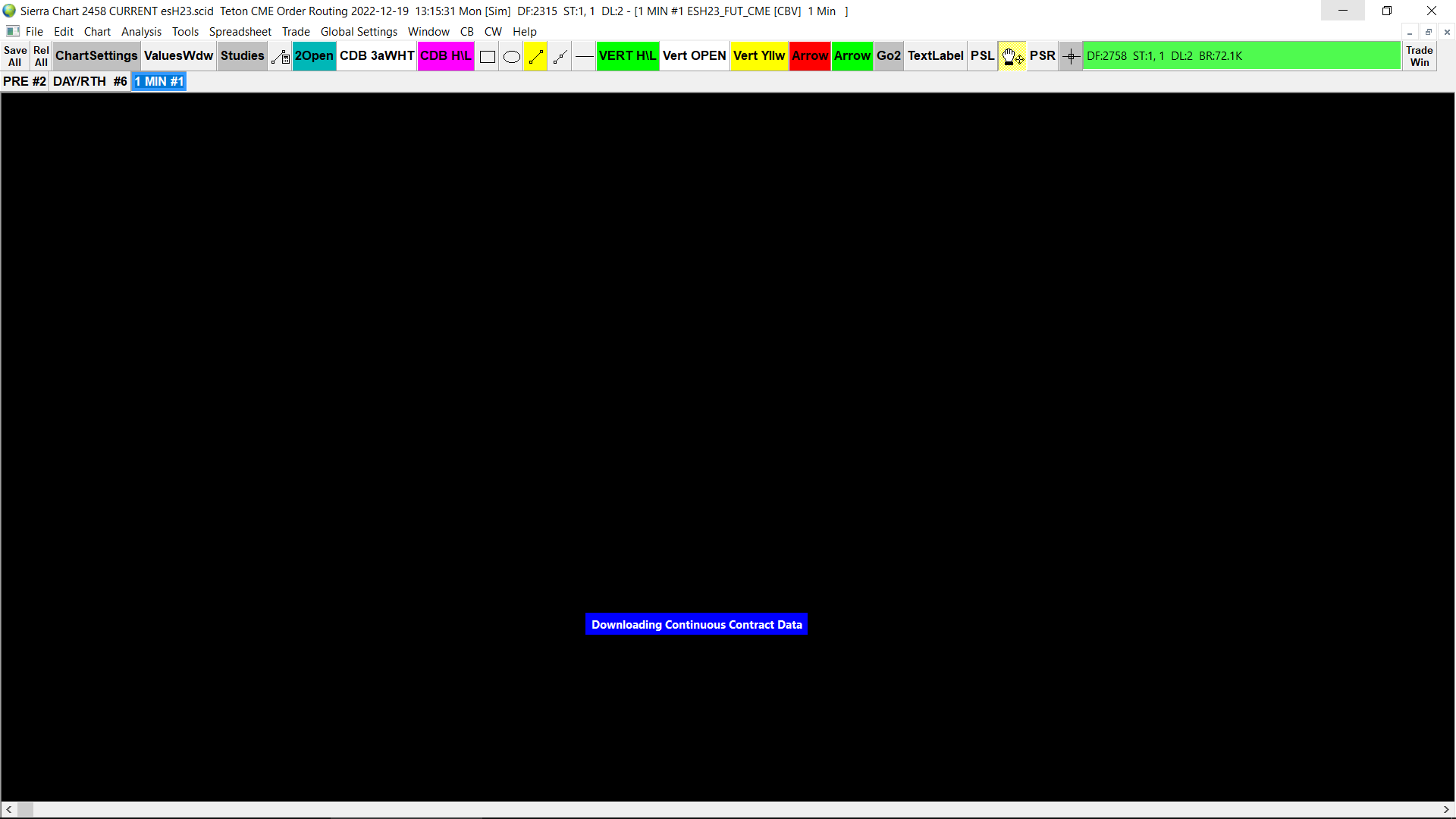Image resolution: width=1456 pixels, height=819 pixels.
Task: Select the plain line drawing tool
Action: (560, 56)
